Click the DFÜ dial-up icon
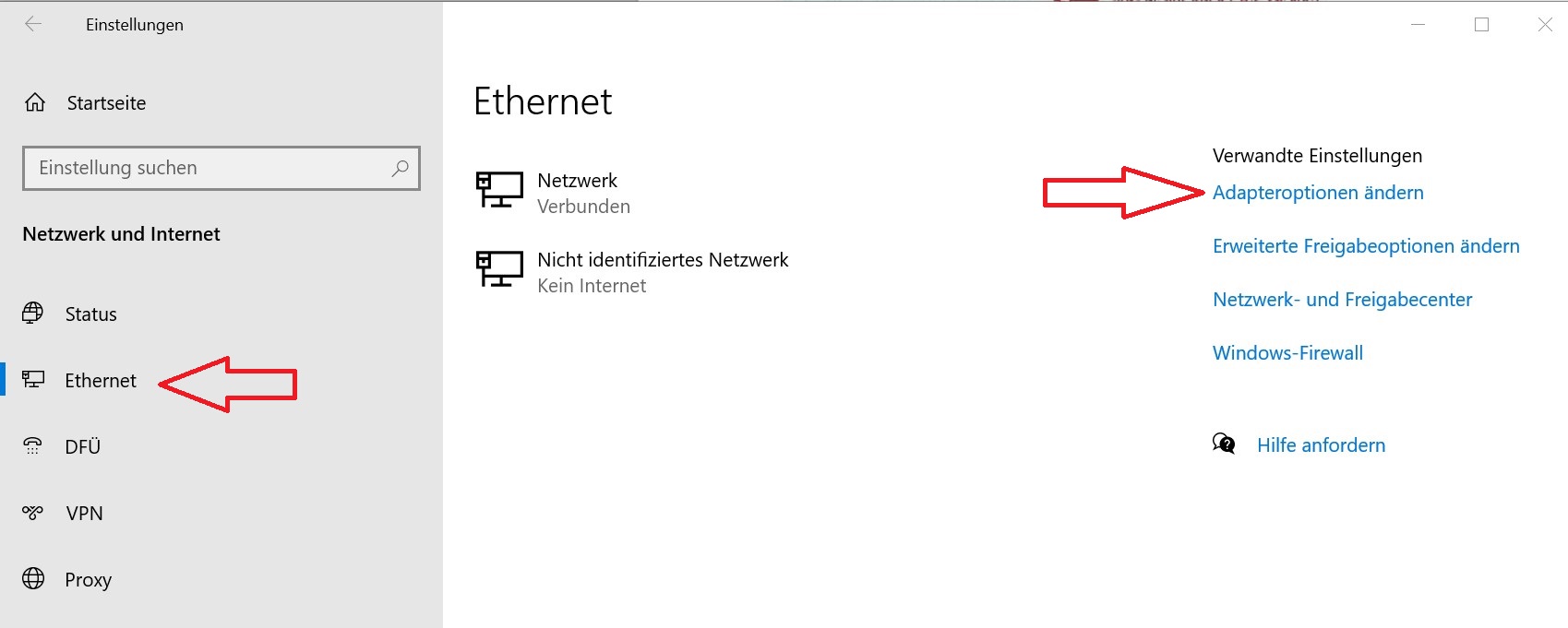 [x=33, y=446]
